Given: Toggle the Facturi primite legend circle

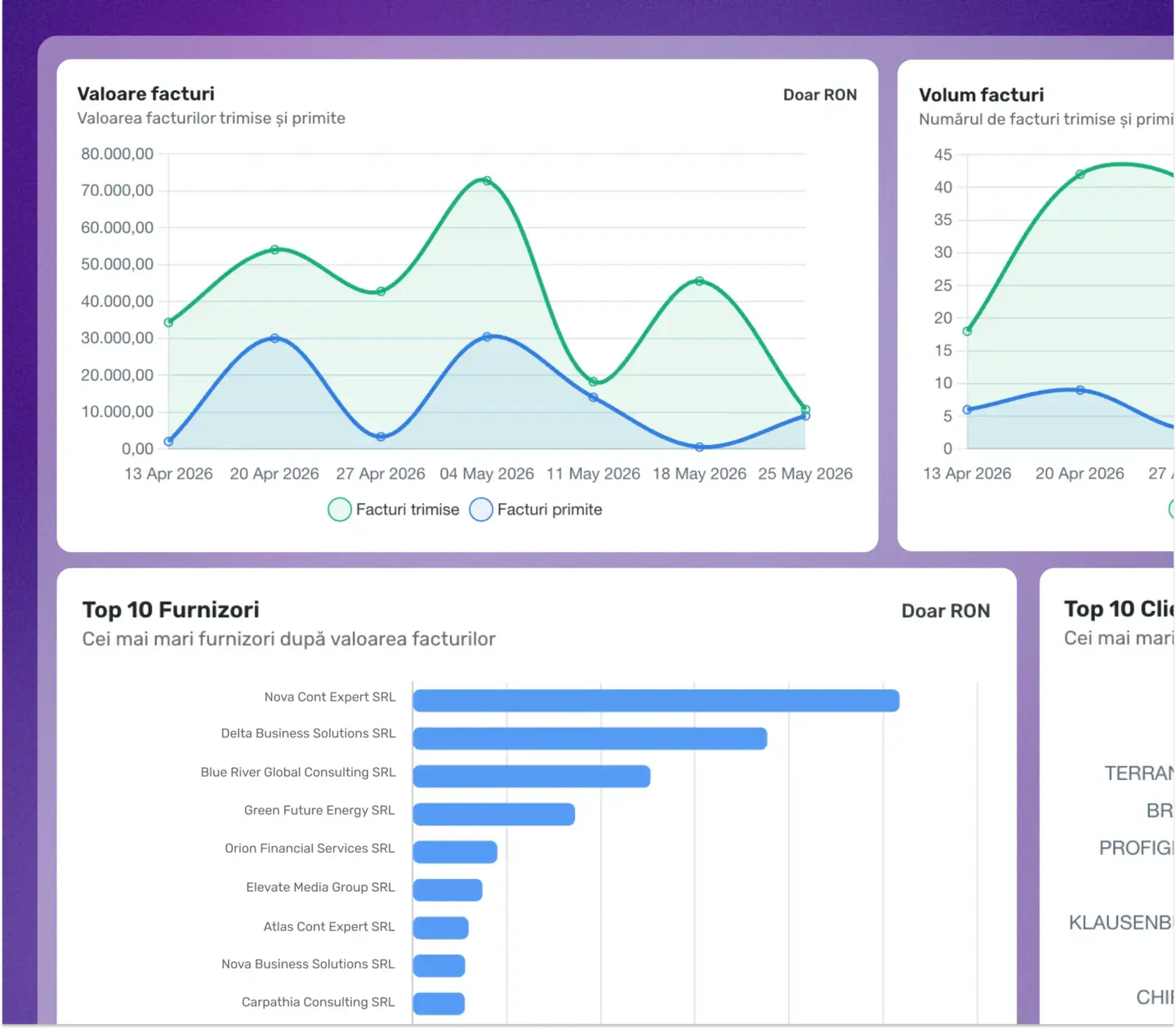Looking at the screenshot, I should [x=481, y=510].
